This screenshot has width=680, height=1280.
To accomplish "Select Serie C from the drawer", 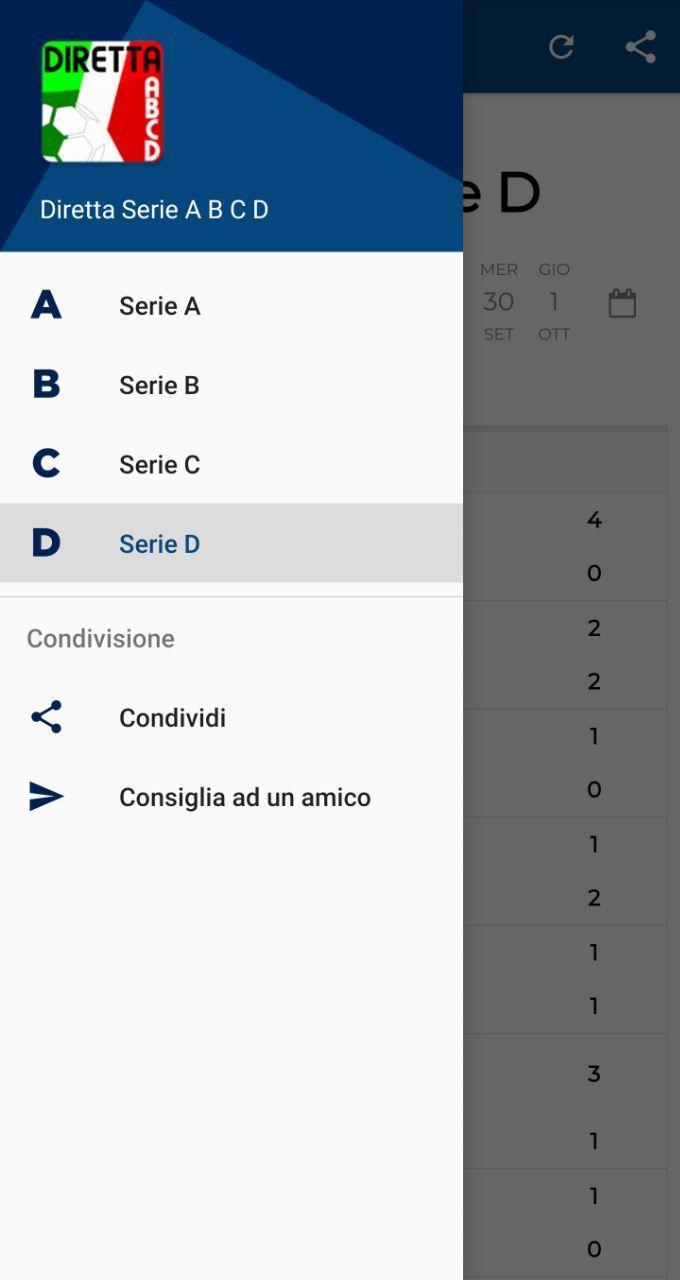I will pos(231,464).
